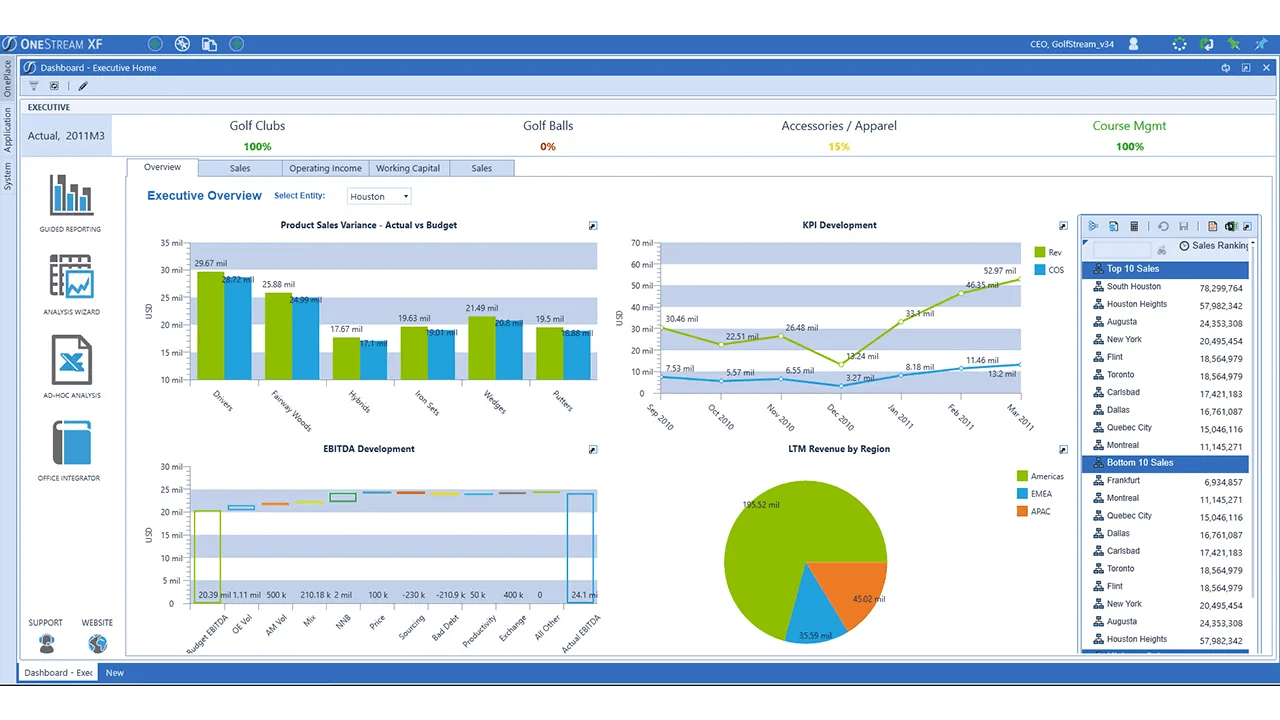This screenshot has width=1280, height=720.
Task: Pop out the EBITDA Development chart
Action: (592, 449)
